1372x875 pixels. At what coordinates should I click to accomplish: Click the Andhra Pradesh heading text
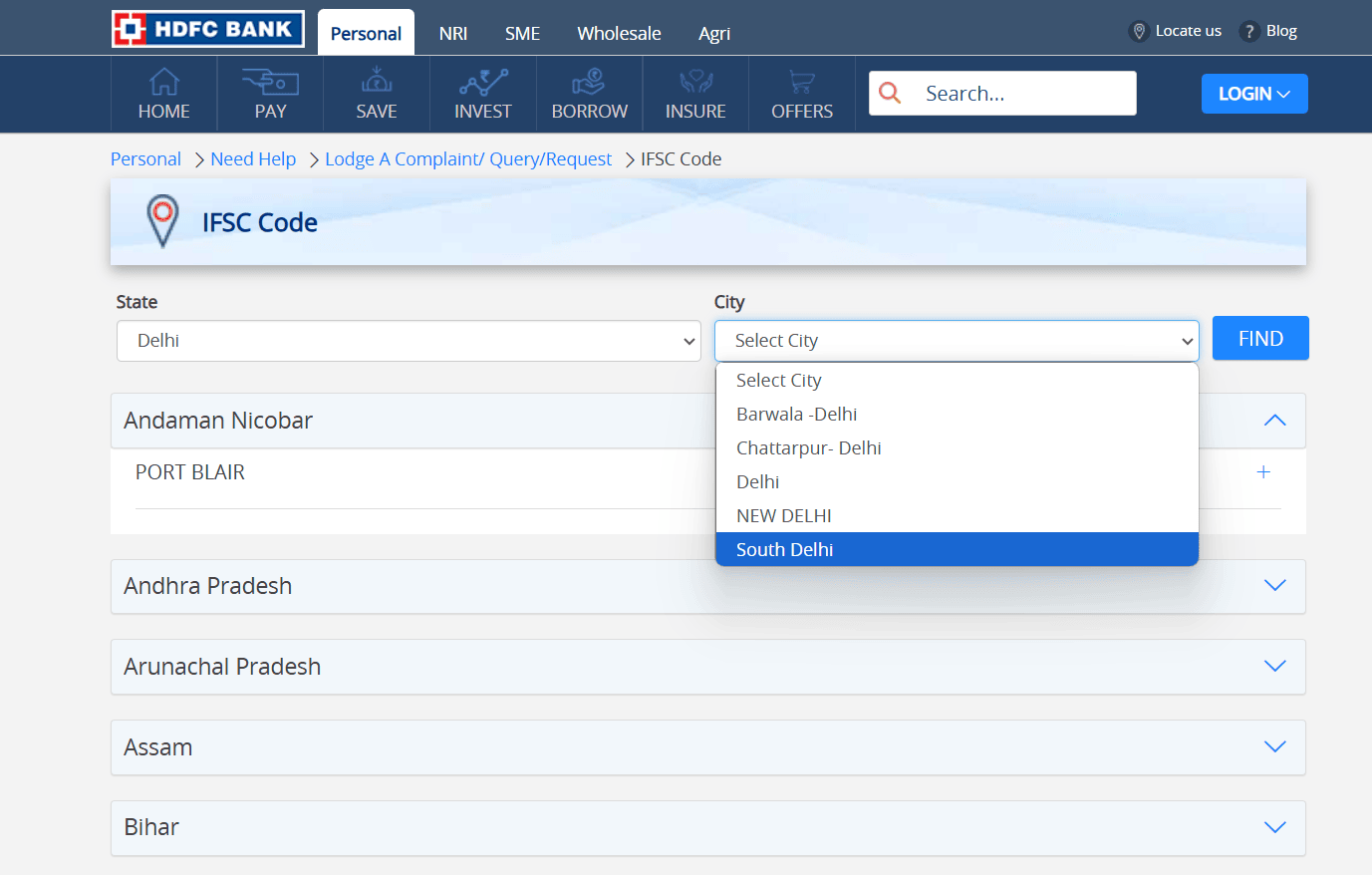tap(208, 586)
